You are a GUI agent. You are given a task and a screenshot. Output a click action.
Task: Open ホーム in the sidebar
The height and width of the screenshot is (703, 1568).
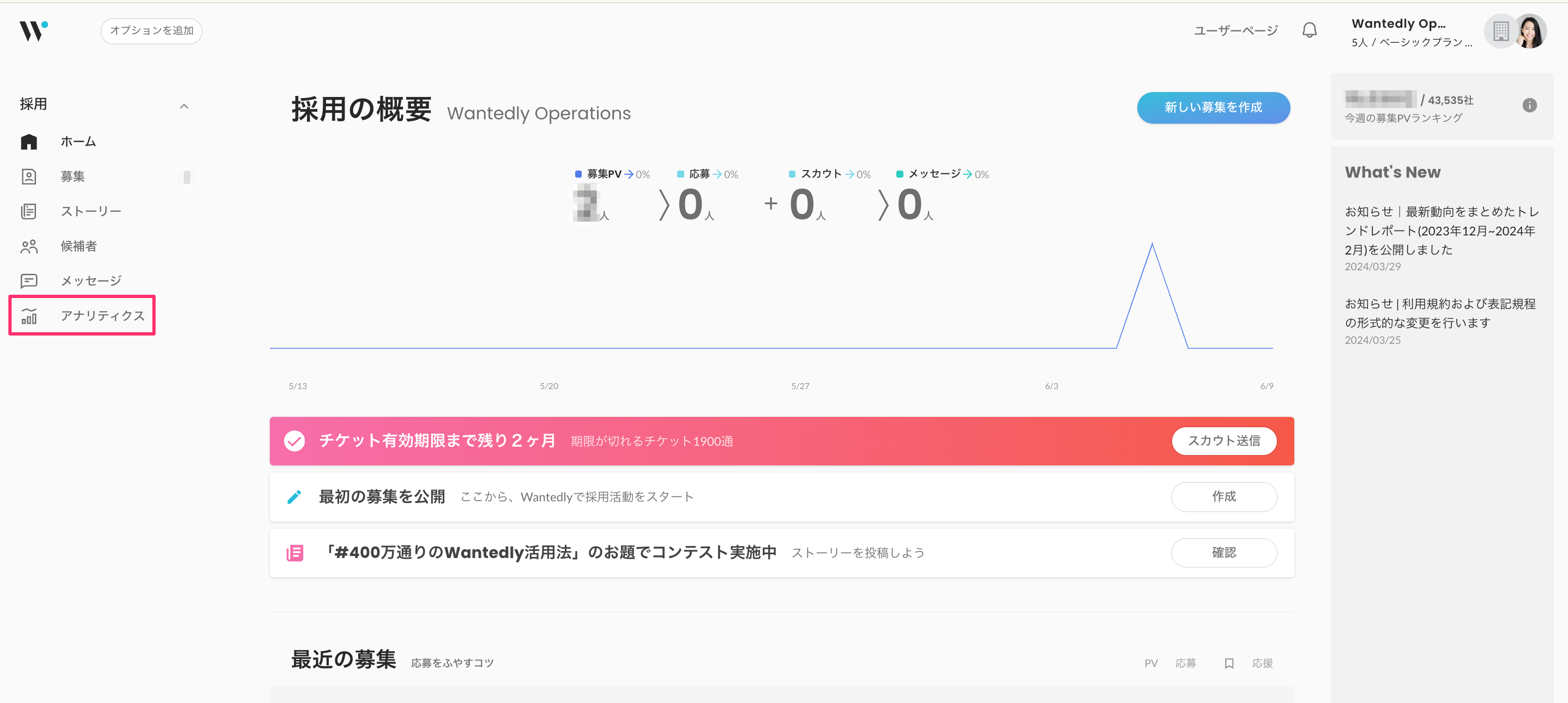click(79, 142)
